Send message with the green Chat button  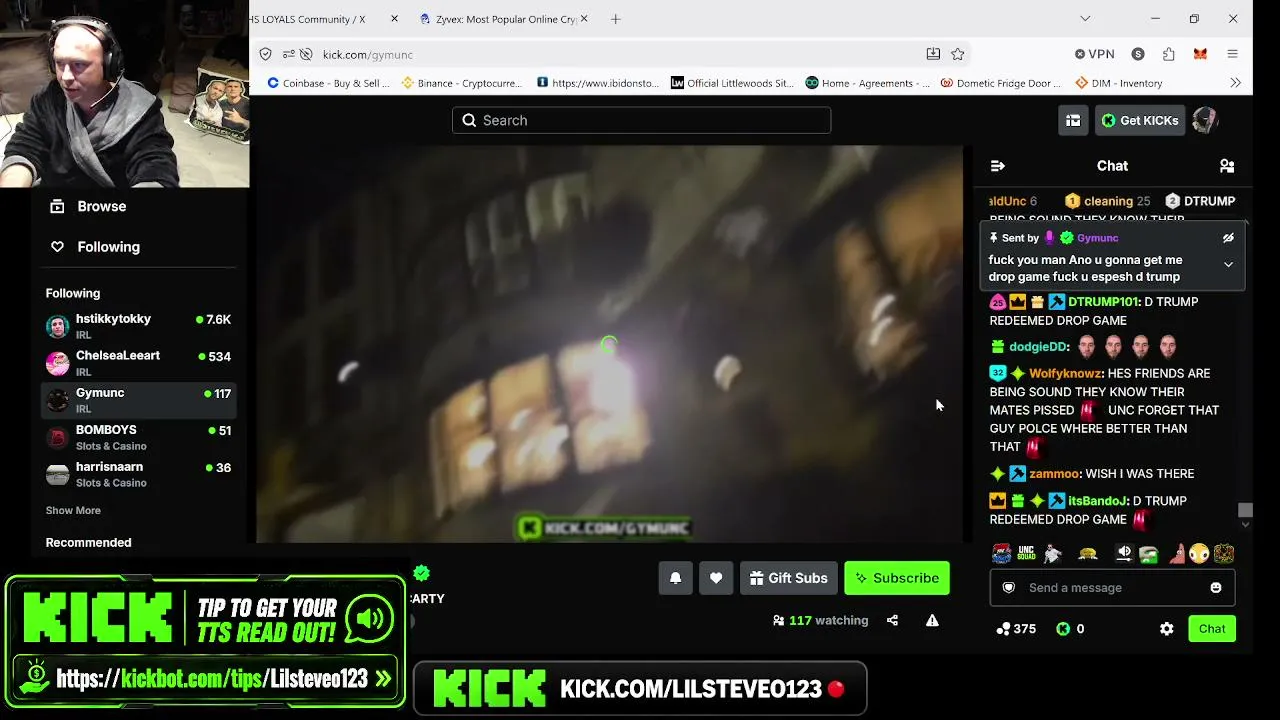point(1212,629)
